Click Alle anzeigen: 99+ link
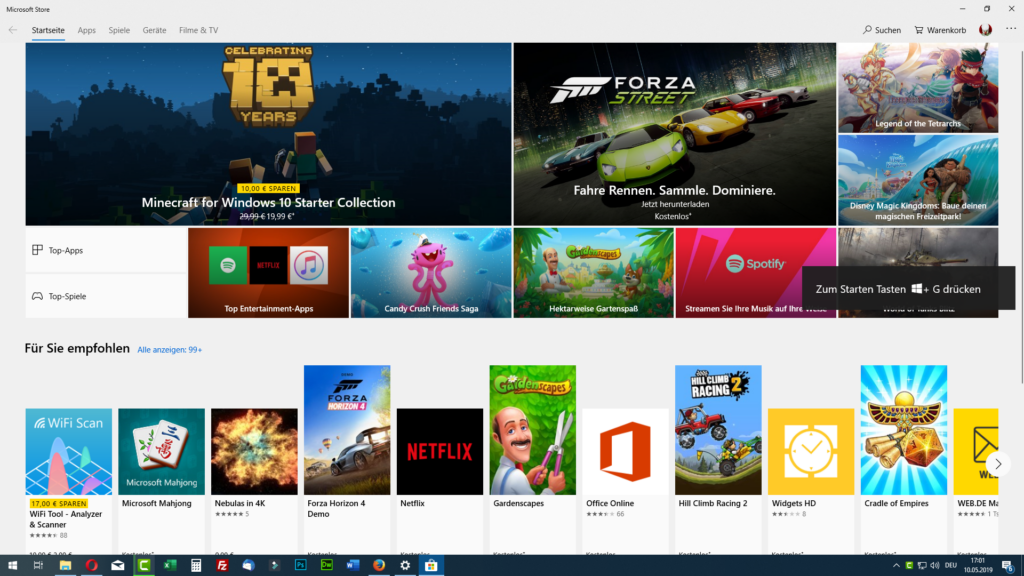 169,350
